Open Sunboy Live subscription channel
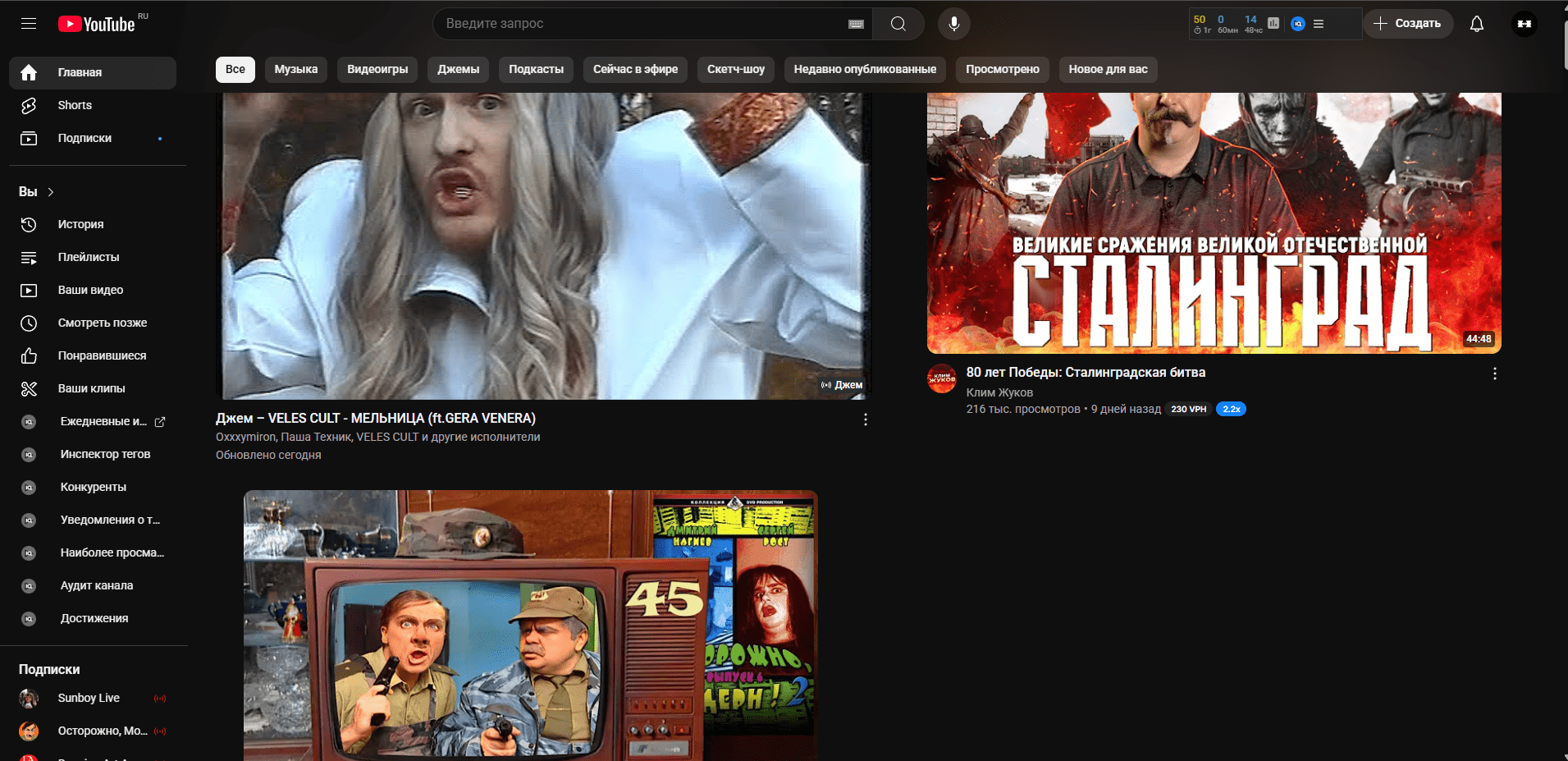Screen dimensions: 1568x761 pos(93,698)
